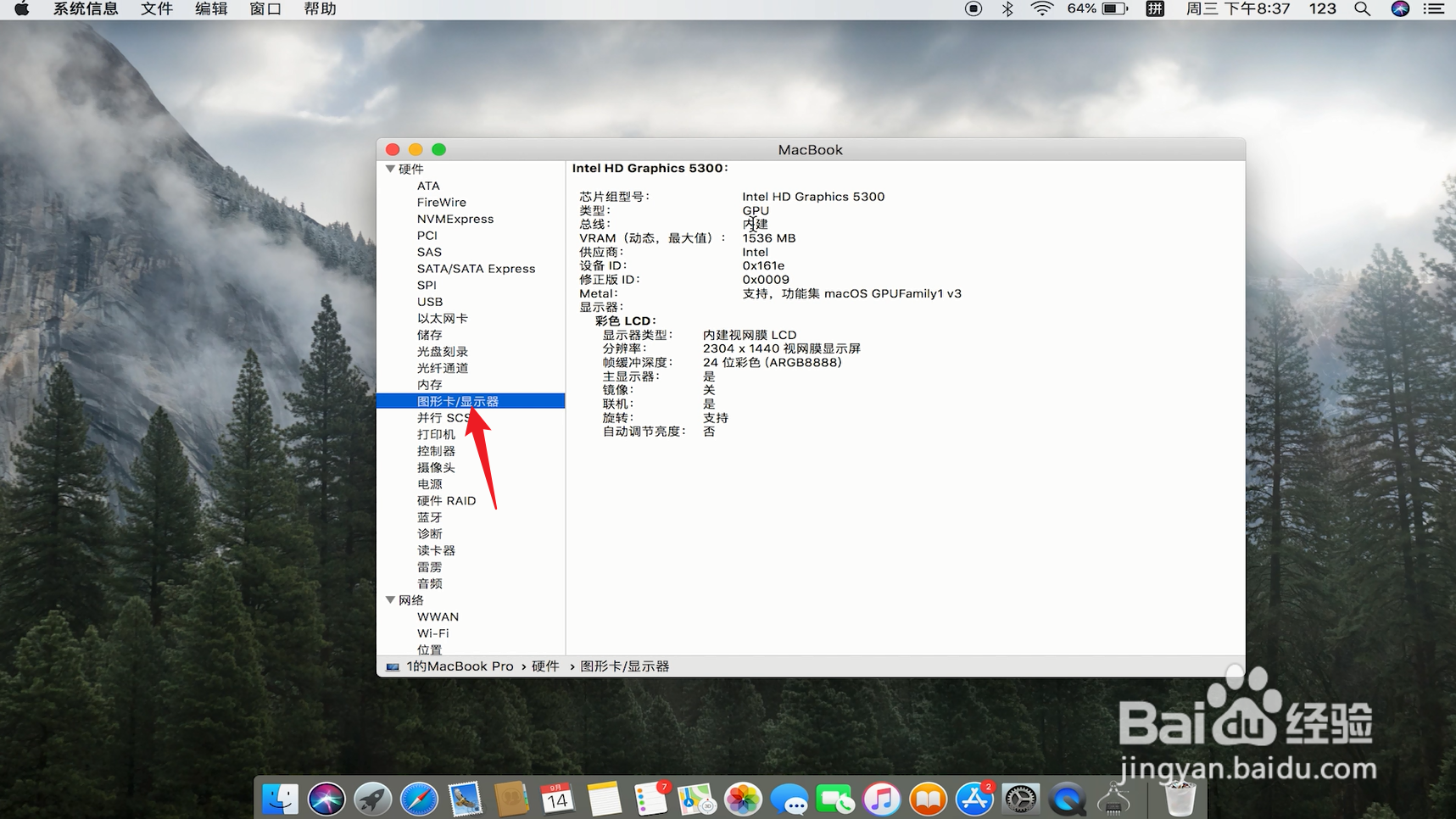The height and width of the screenshot is (819, 1456).
Task: Open Notification Center list icon
Action: 1434,9
